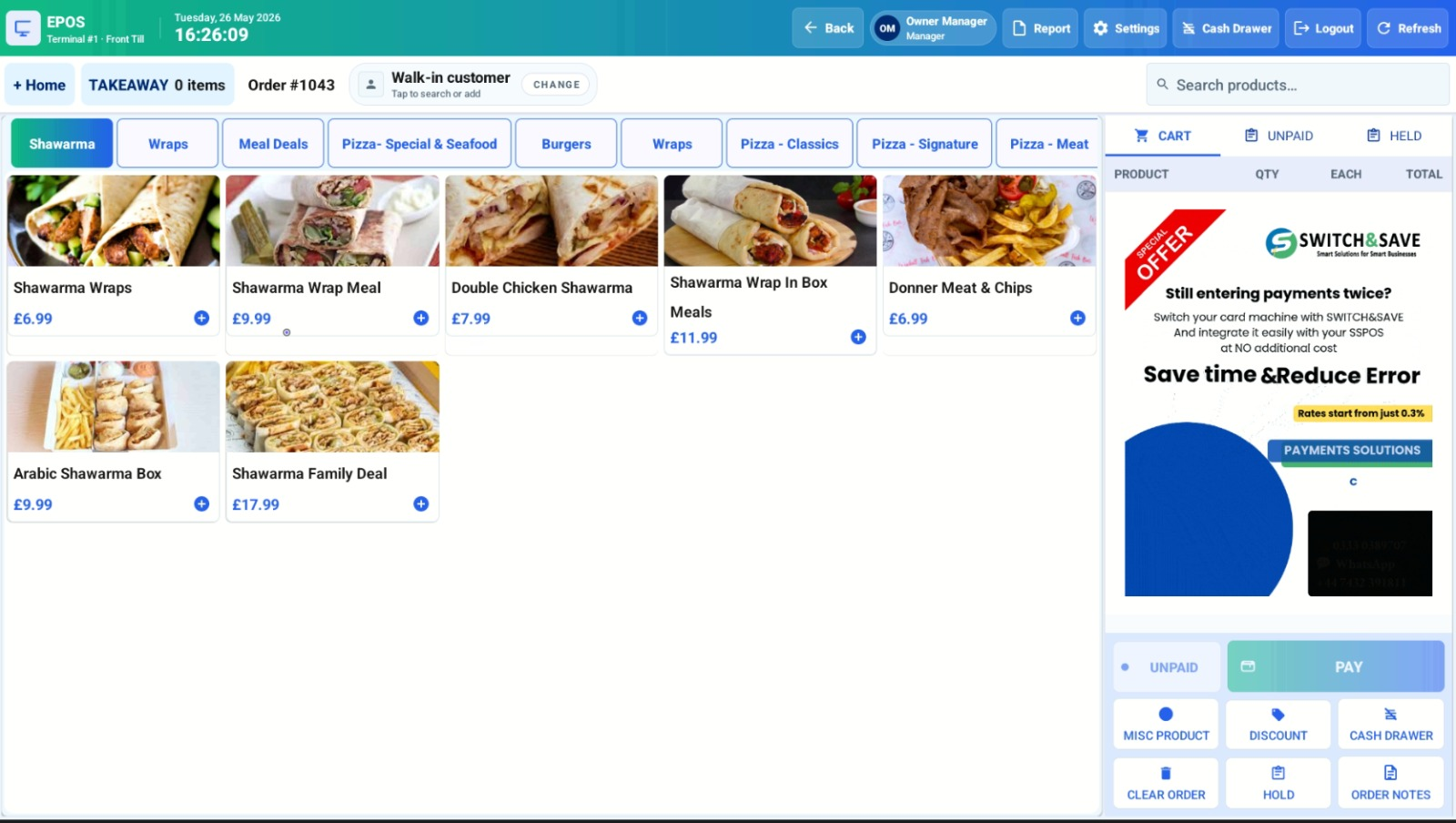Click the Shawarma Wrap Meal photo
Viewport: 1456px width, 823px height.
coord(332,221)
